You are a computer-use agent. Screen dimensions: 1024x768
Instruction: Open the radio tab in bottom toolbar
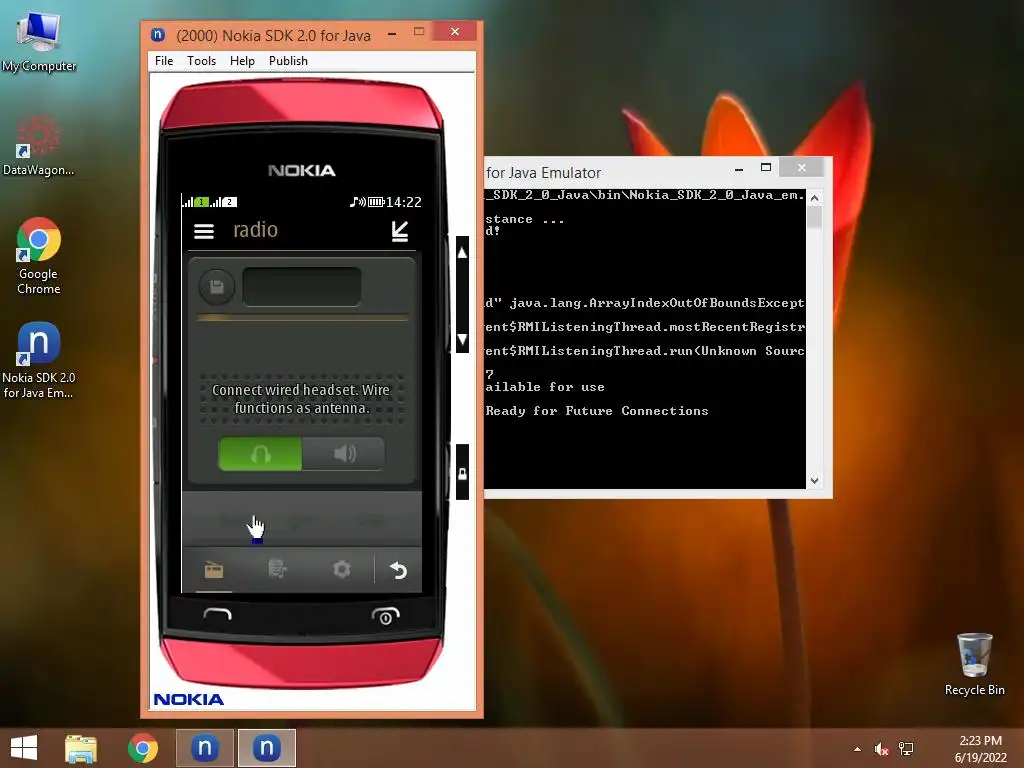tap(214, 570)
